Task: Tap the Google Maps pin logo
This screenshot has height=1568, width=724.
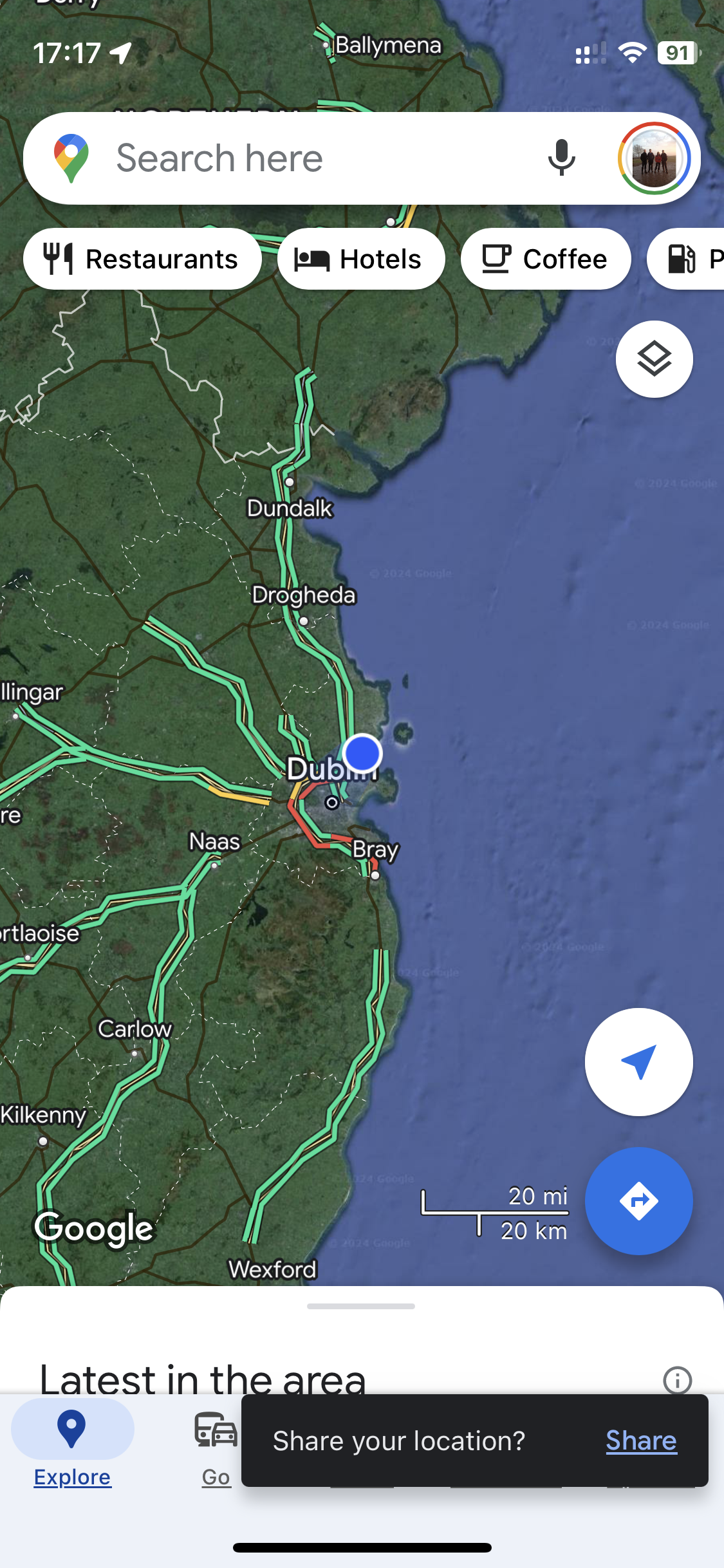Action: pyautogui.click(x=71, y=158)
